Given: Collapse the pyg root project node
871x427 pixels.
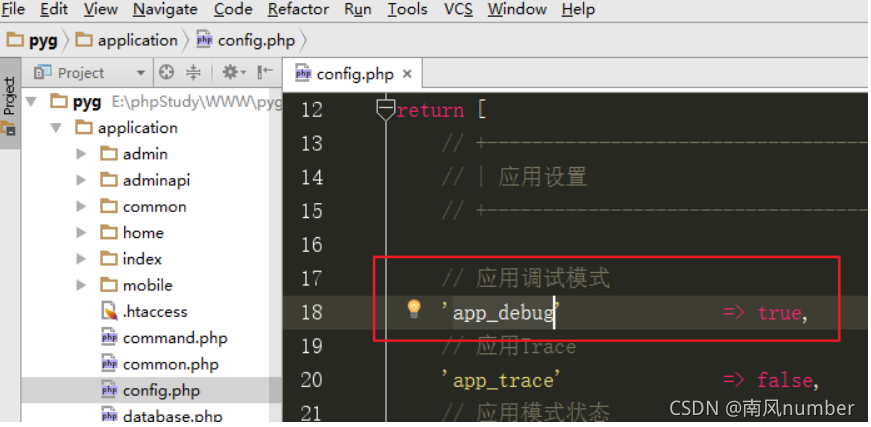Looking at the screenshot, I should click(x=31, y=102).
